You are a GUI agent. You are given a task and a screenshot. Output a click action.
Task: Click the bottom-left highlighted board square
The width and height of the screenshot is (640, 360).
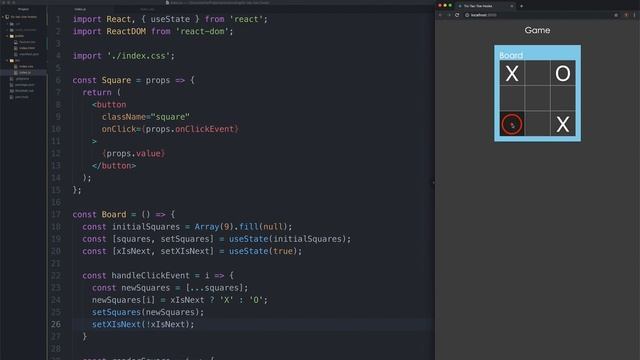[x=512, y=124]
